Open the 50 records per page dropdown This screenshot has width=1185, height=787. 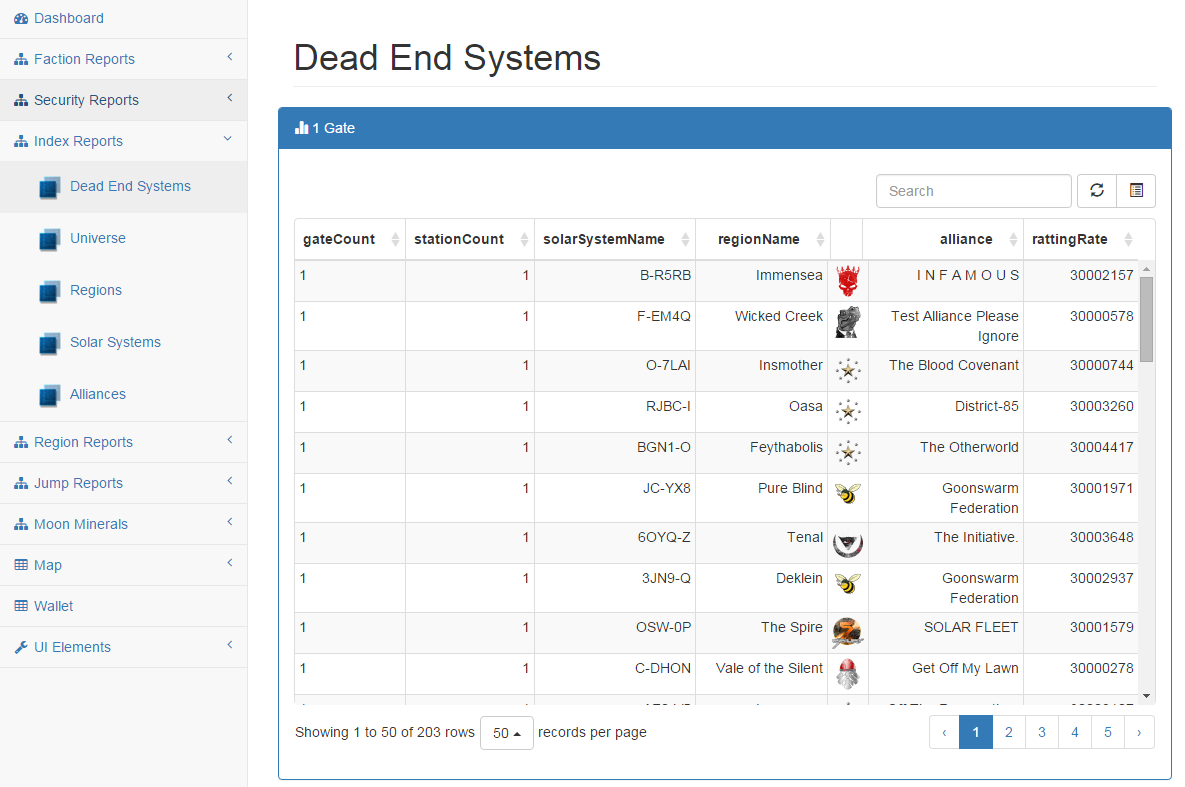pyautogui.click(x=506, y=733)
